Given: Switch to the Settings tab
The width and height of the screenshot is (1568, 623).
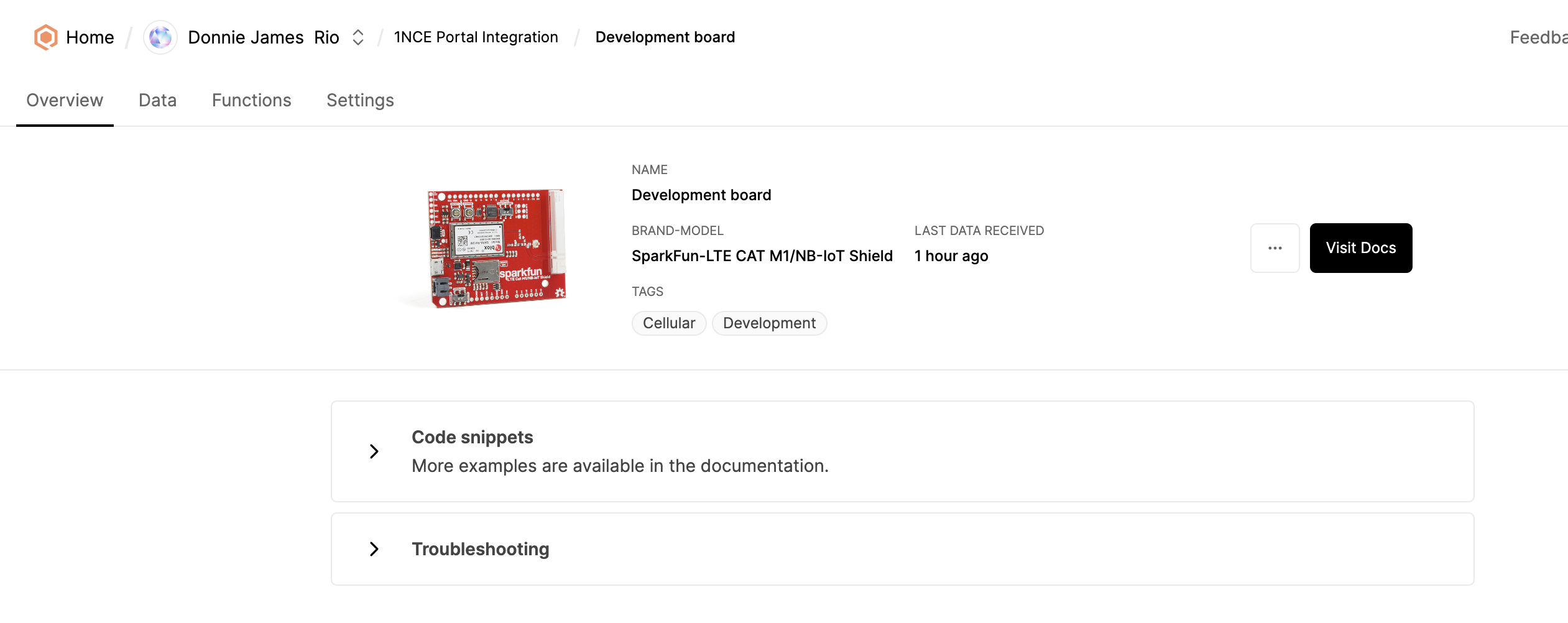Looking at the screenshot, I should click(361, 100).
